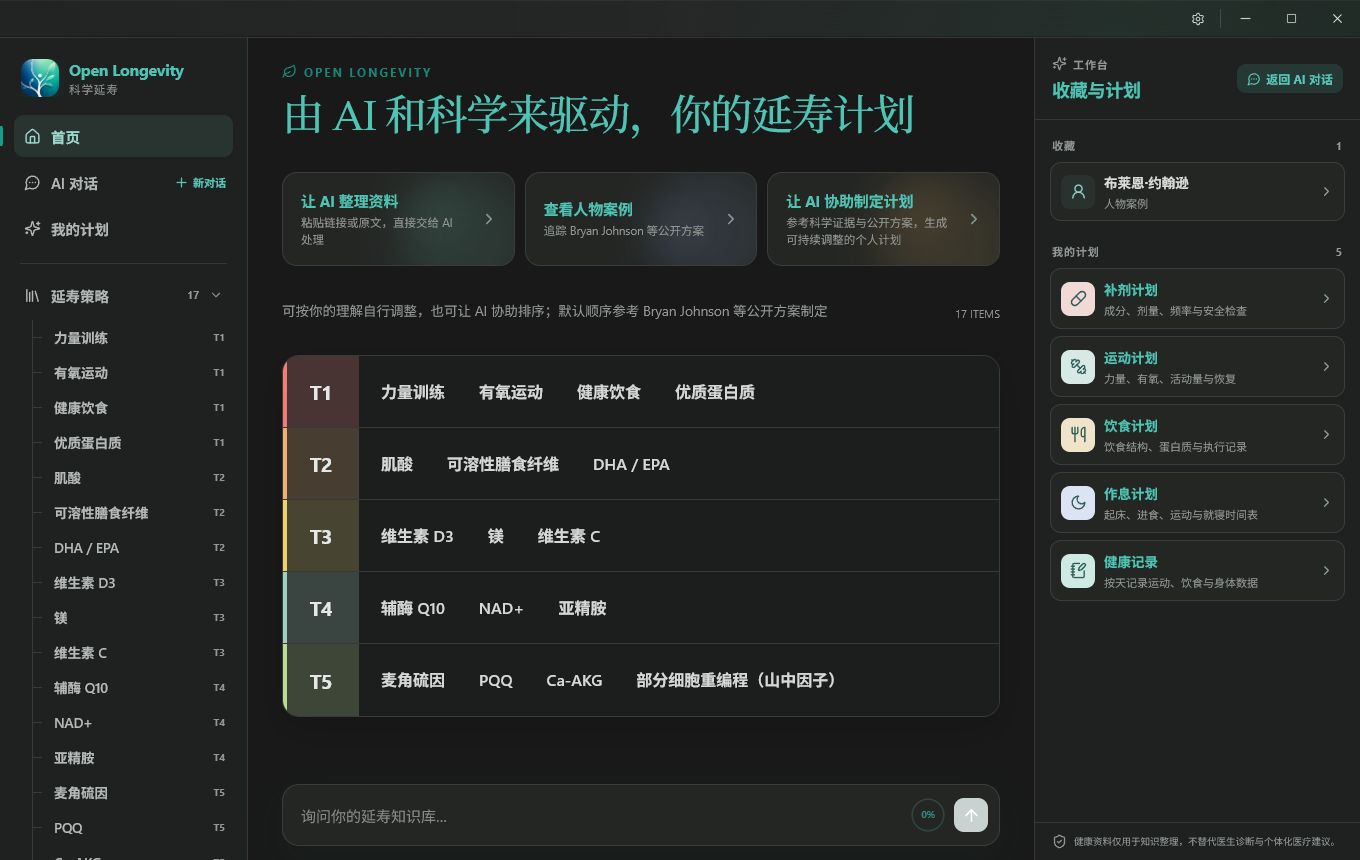Viewport: 1360px width, 860px height.
Task: Click the red T1 tier label
Action: pos(321,392)
